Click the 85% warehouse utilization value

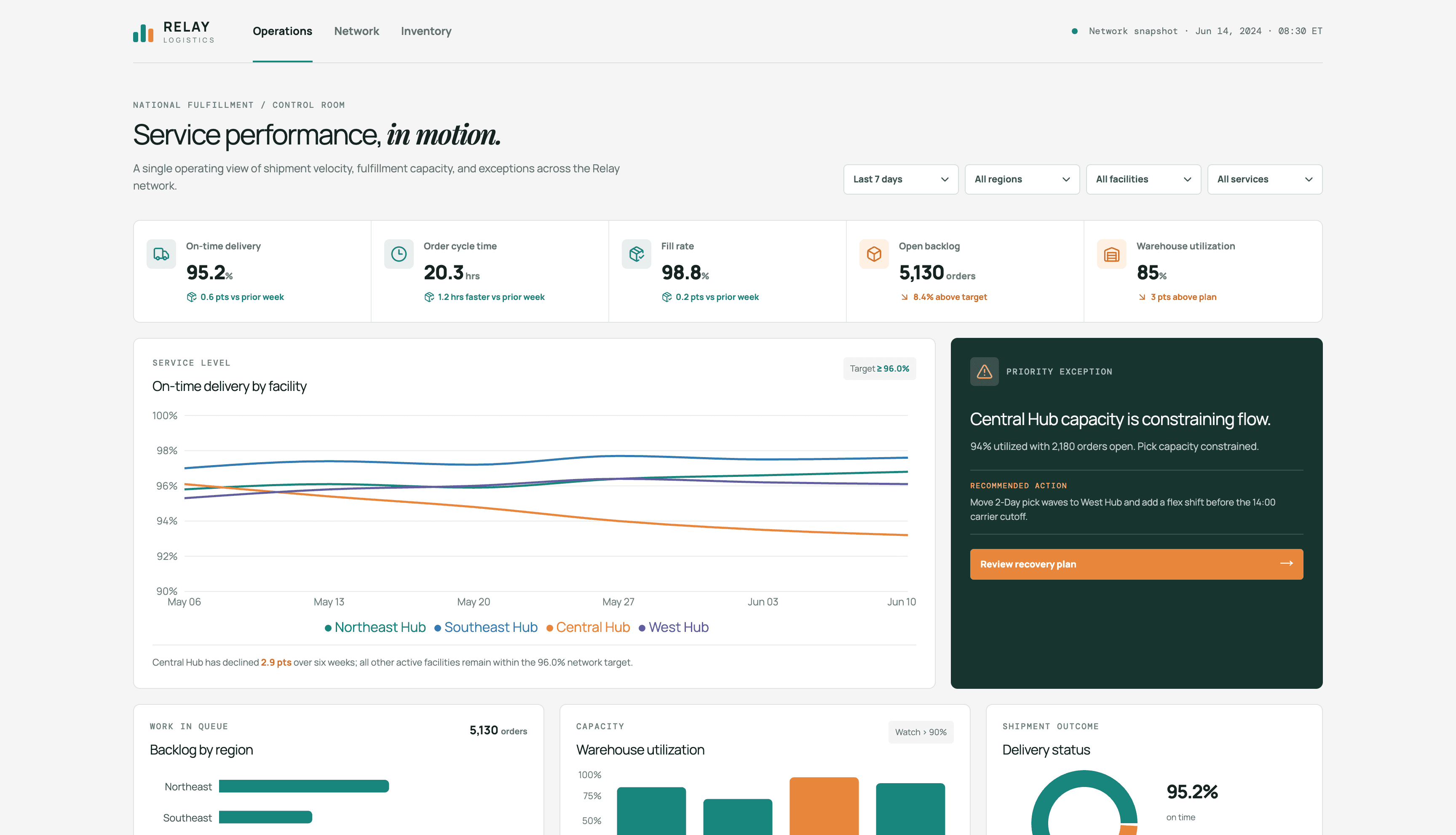1151,273
